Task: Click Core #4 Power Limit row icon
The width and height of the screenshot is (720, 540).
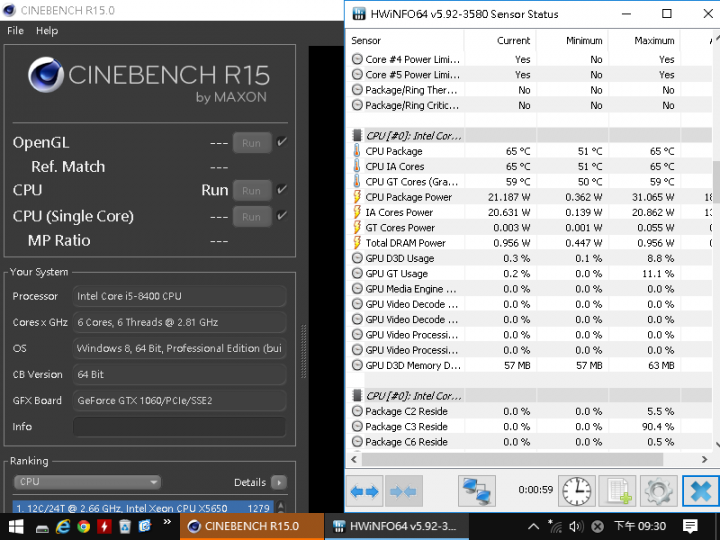Action: coord(357,59)
